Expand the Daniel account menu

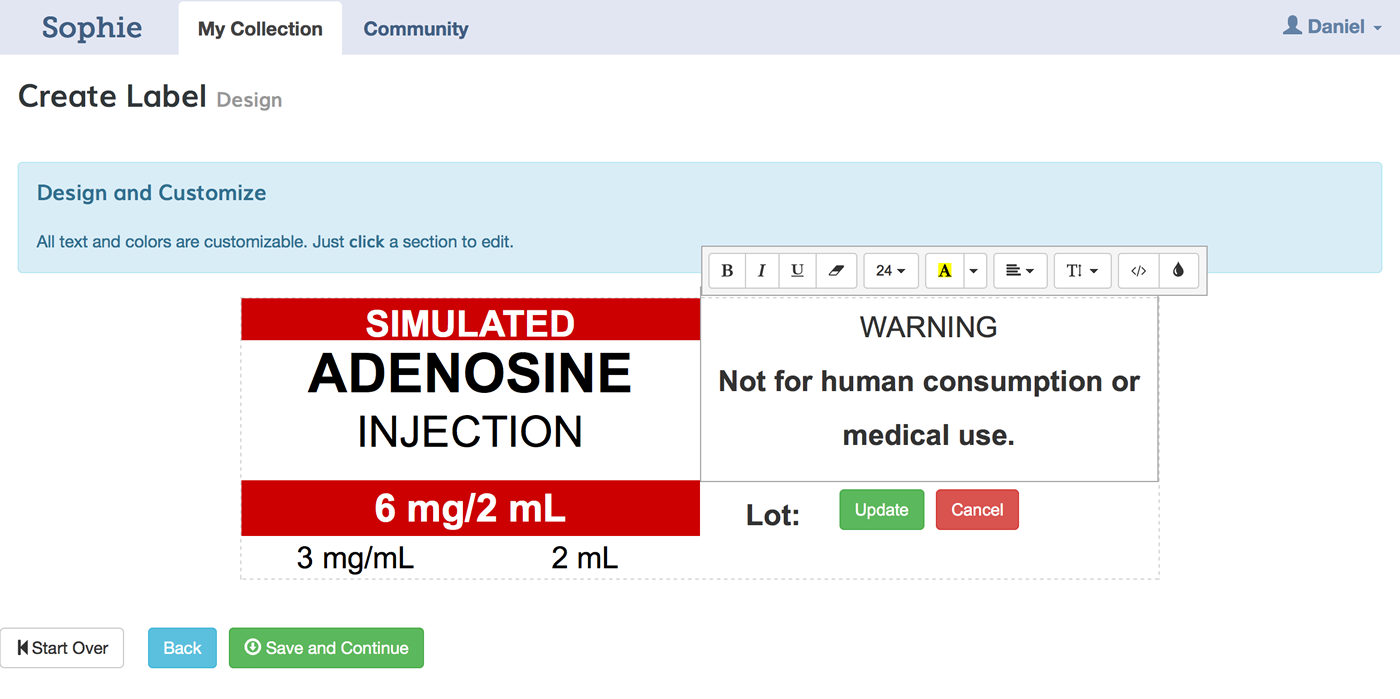pos(1331,27)
